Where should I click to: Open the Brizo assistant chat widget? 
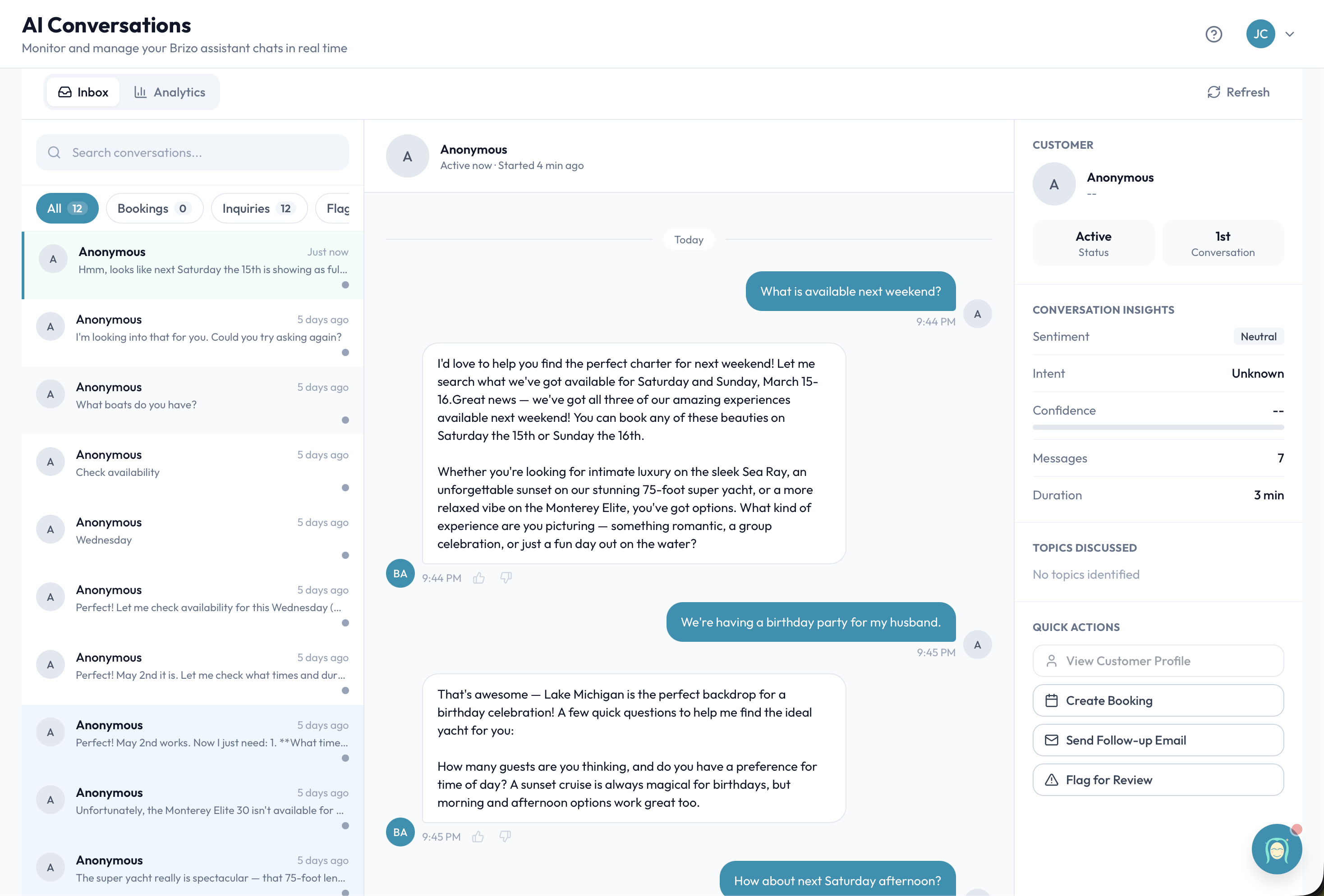point(1276,849)
